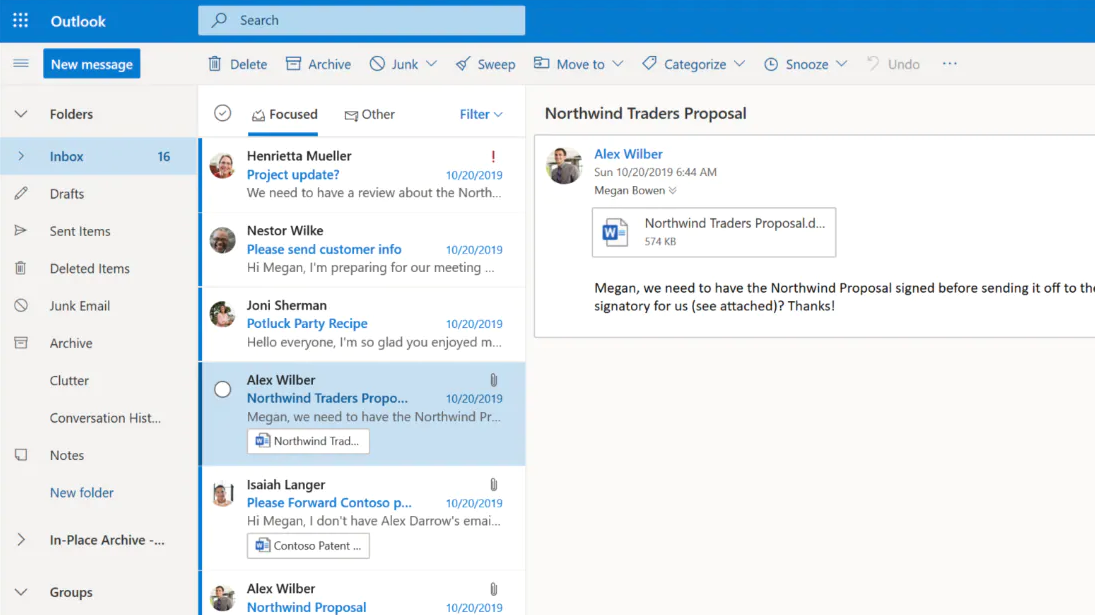Expand the In-Place Archive folder

tap(21, 540)
